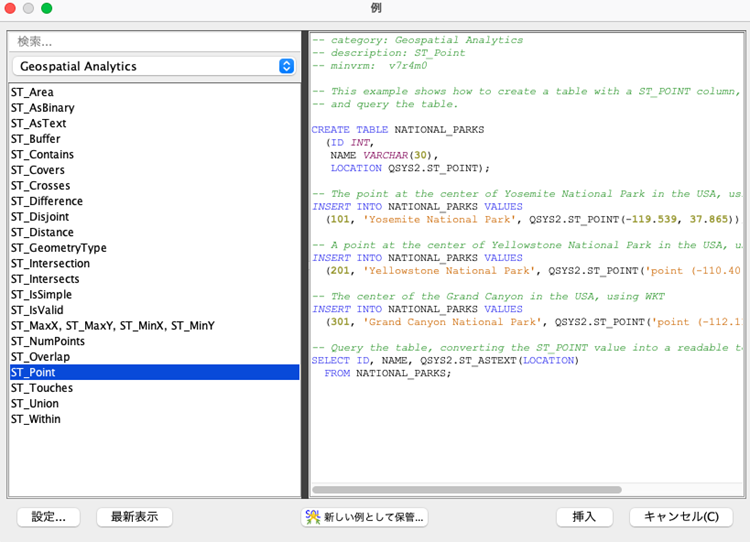Select the ST_Contains entry

42,155
